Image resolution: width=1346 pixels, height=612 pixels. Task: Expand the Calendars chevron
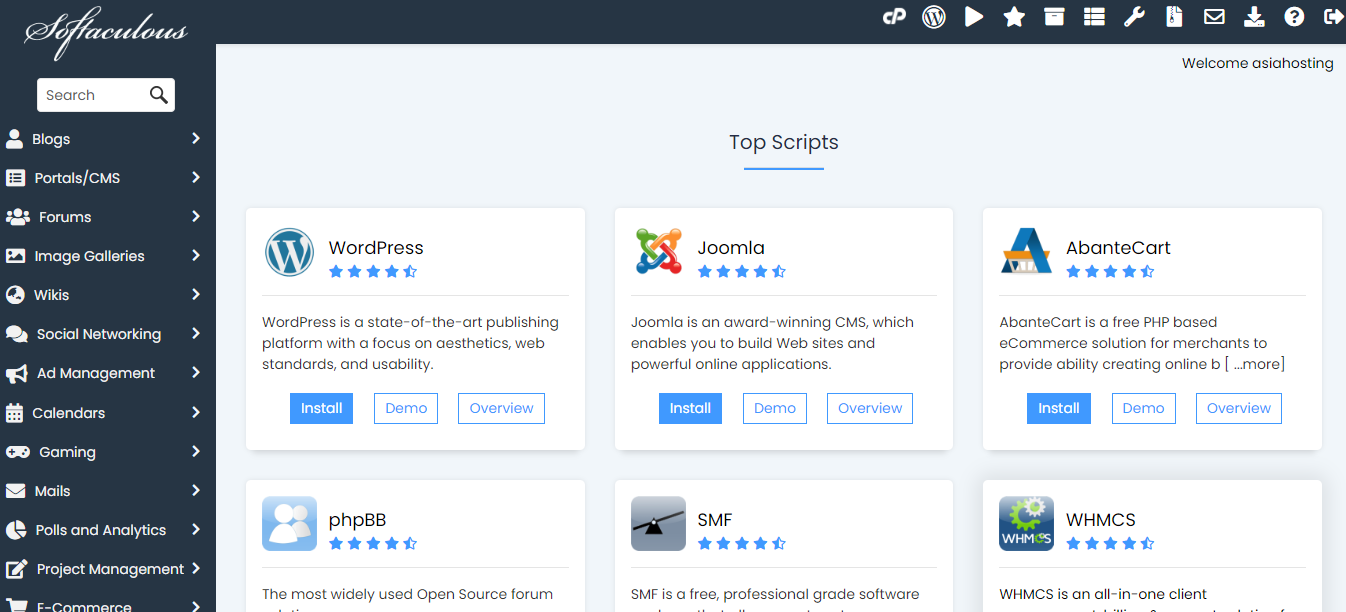(196, 412)
